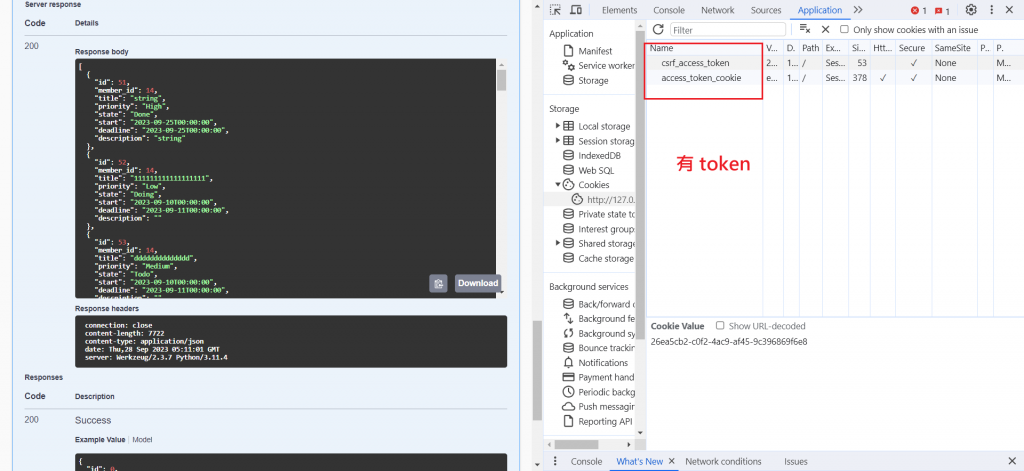Screen dimensions: 1024x471
Task: Expand the Session storage tree
Action: point(557,141)
